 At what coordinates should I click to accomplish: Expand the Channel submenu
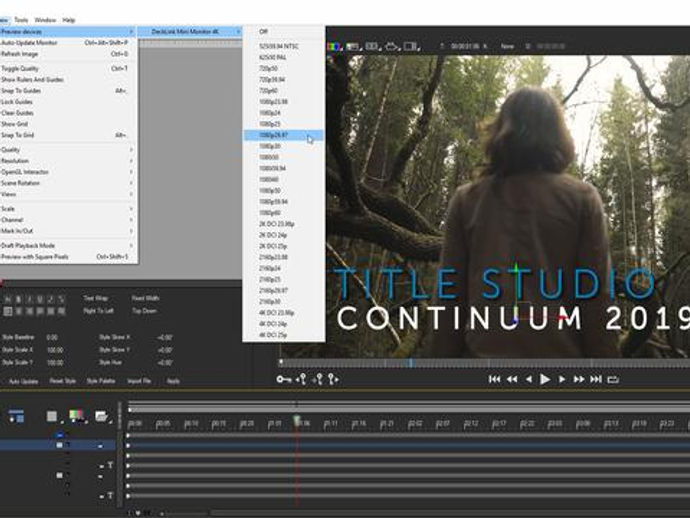pos(68,220)
